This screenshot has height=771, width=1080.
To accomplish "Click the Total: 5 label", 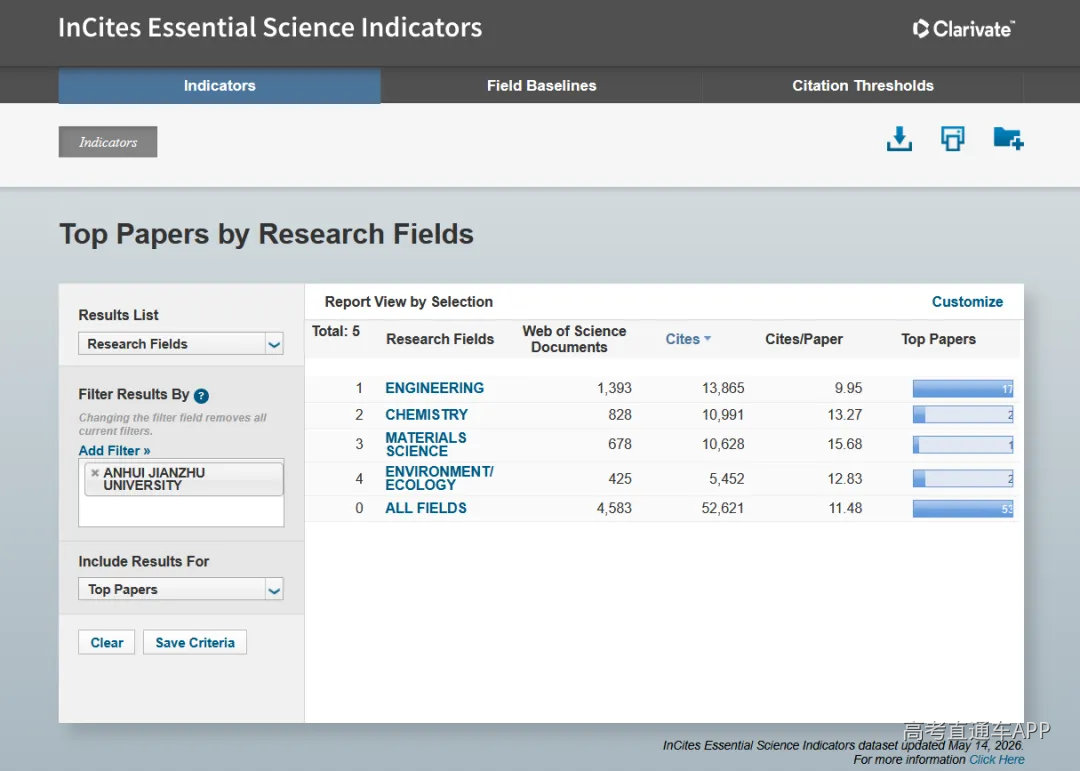I will click(335, 331).
